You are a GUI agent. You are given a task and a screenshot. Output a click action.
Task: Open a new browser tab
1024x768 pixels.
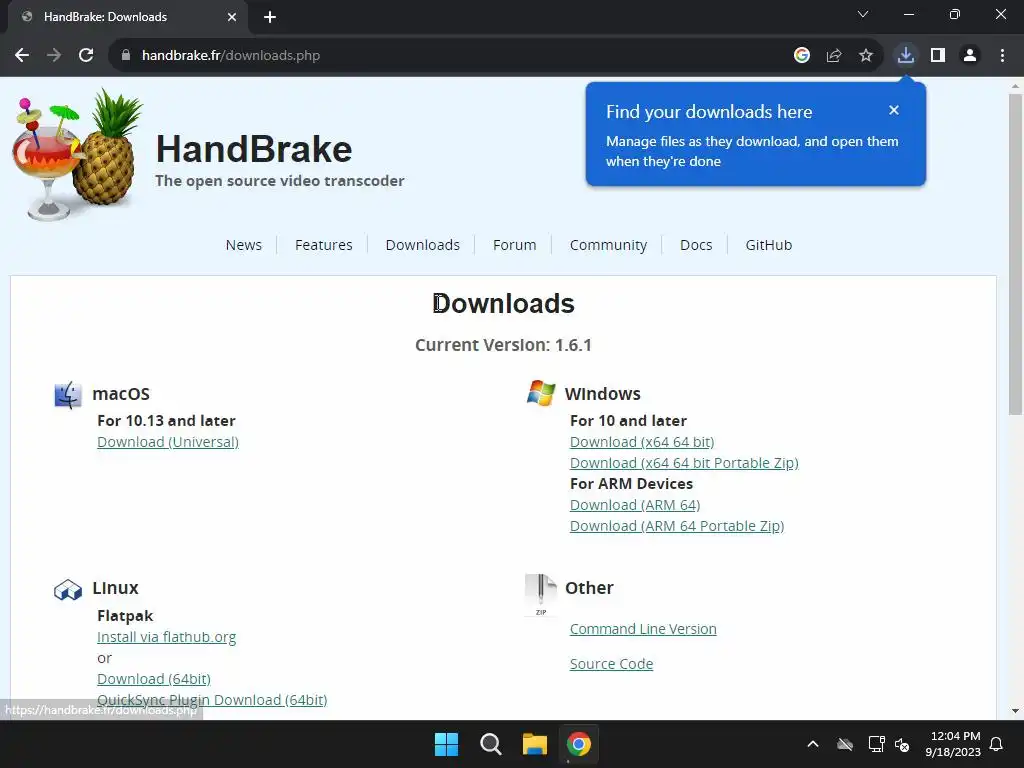point(270,17)
